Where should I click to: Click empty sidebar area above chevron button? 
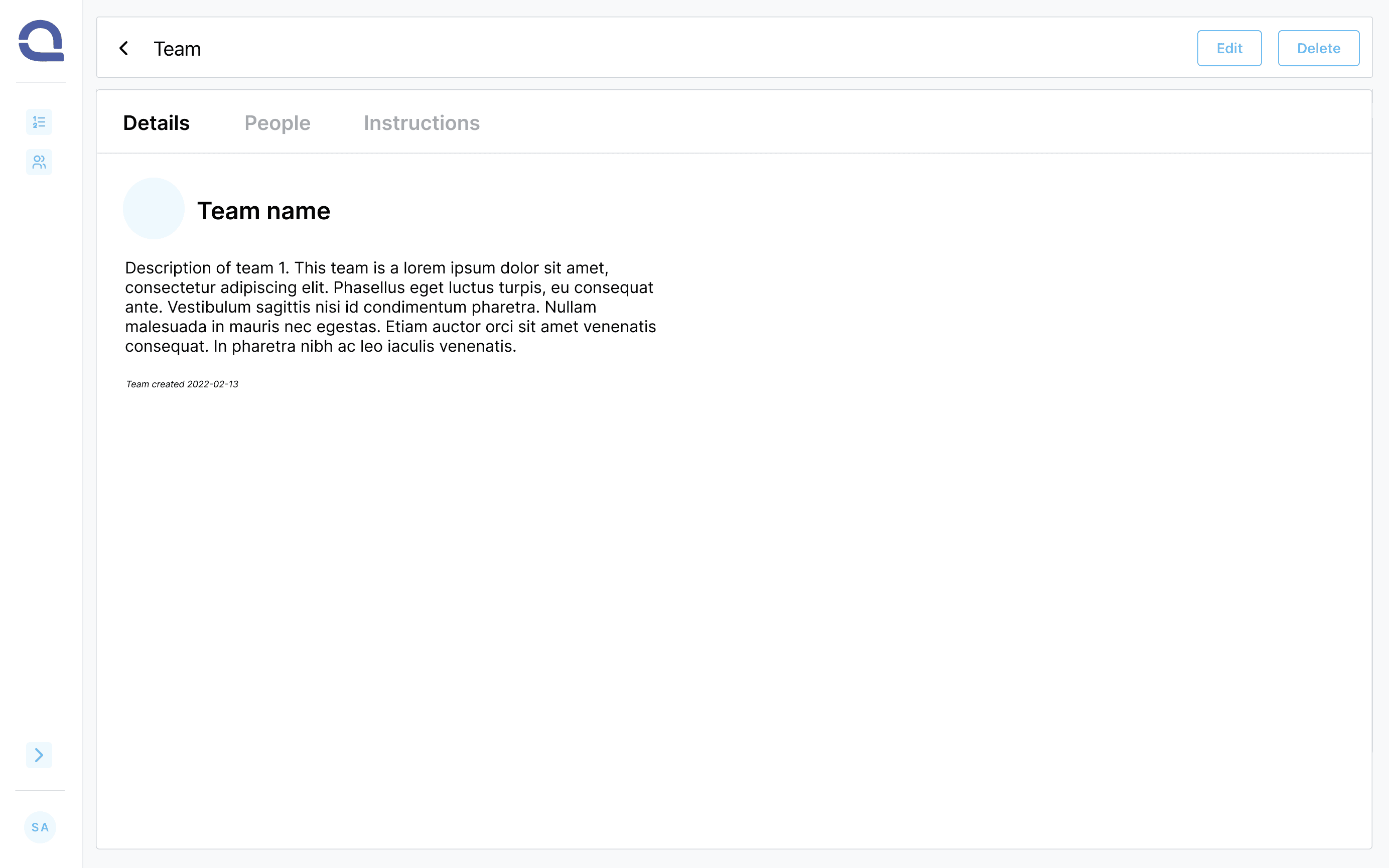[40, 459]
